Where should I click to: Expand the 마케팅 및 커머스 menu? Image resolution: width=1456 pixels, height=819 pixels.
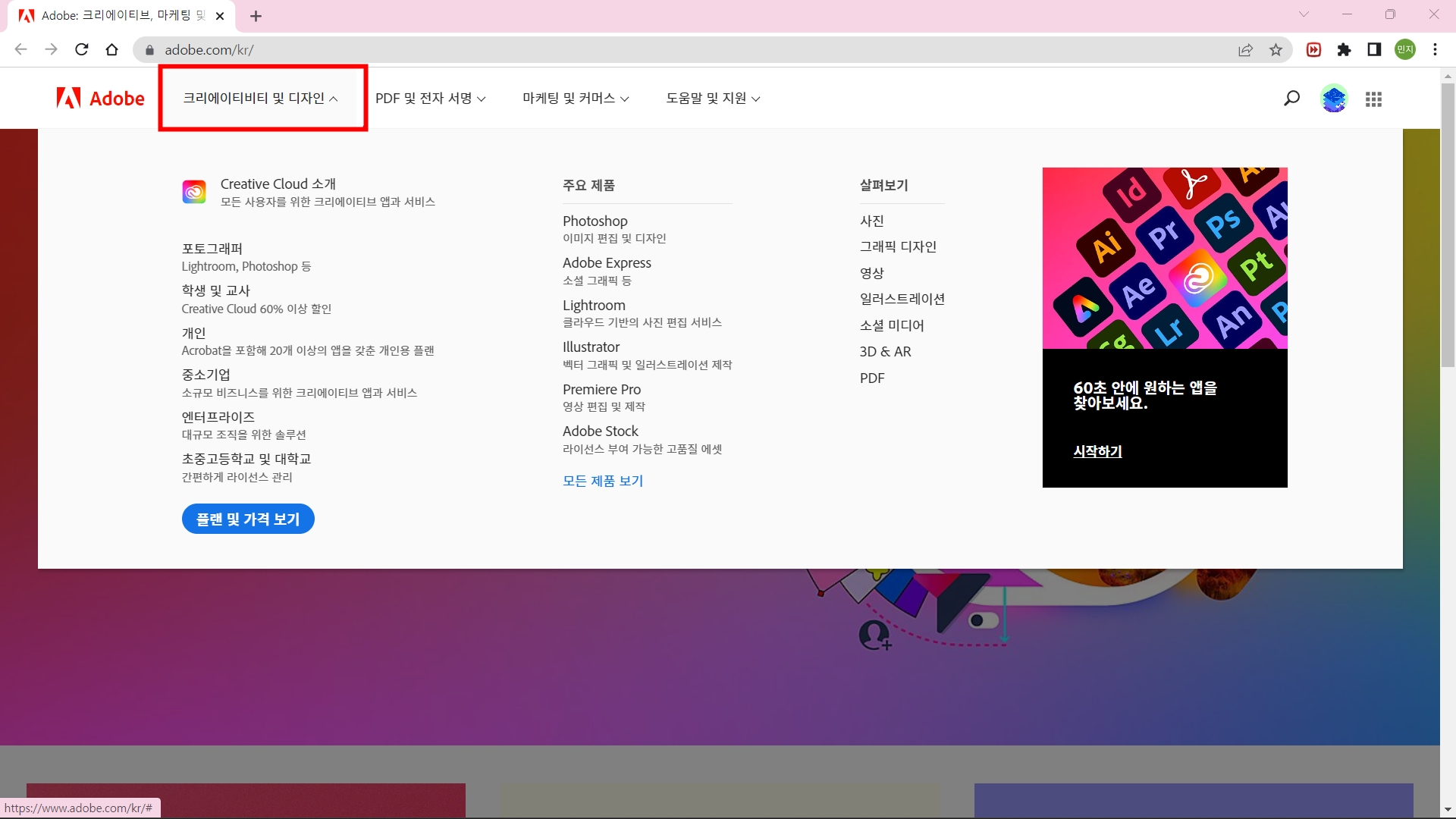click(x=576, y=99)
